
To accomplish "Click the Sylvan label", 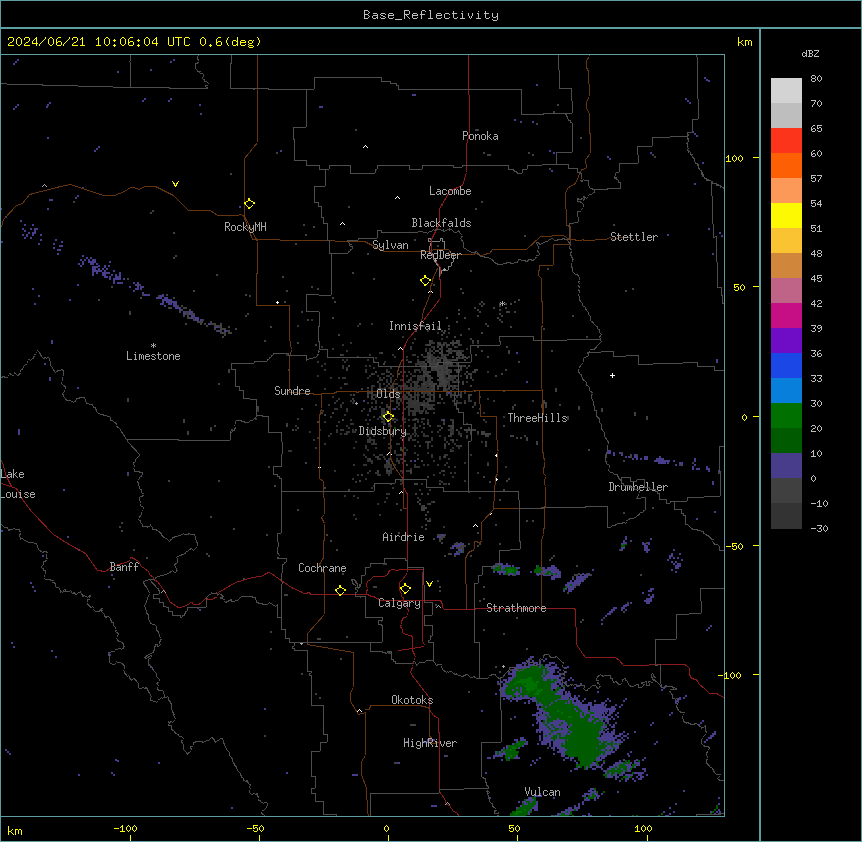I will [x=390, y=245].
